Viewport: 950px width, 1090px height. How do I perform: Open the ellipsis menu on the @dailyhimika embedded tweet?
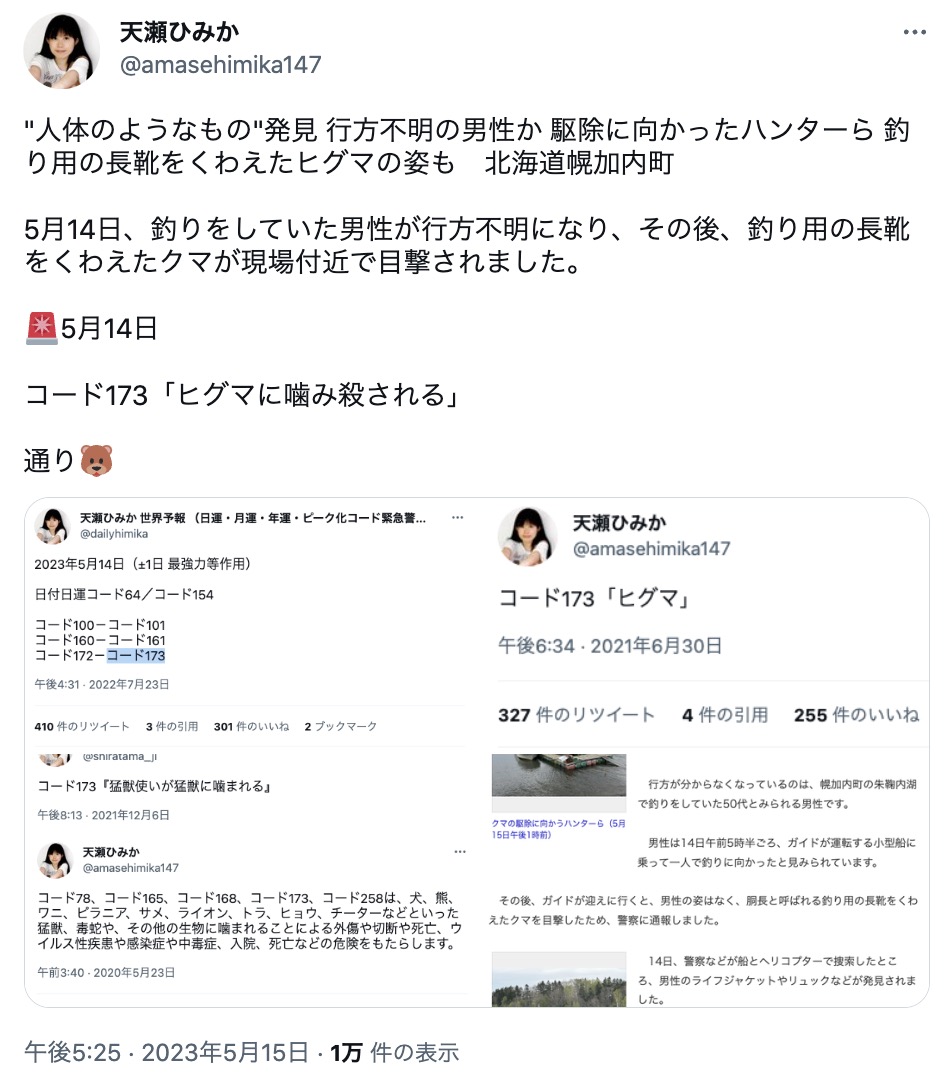click(457, 517)
